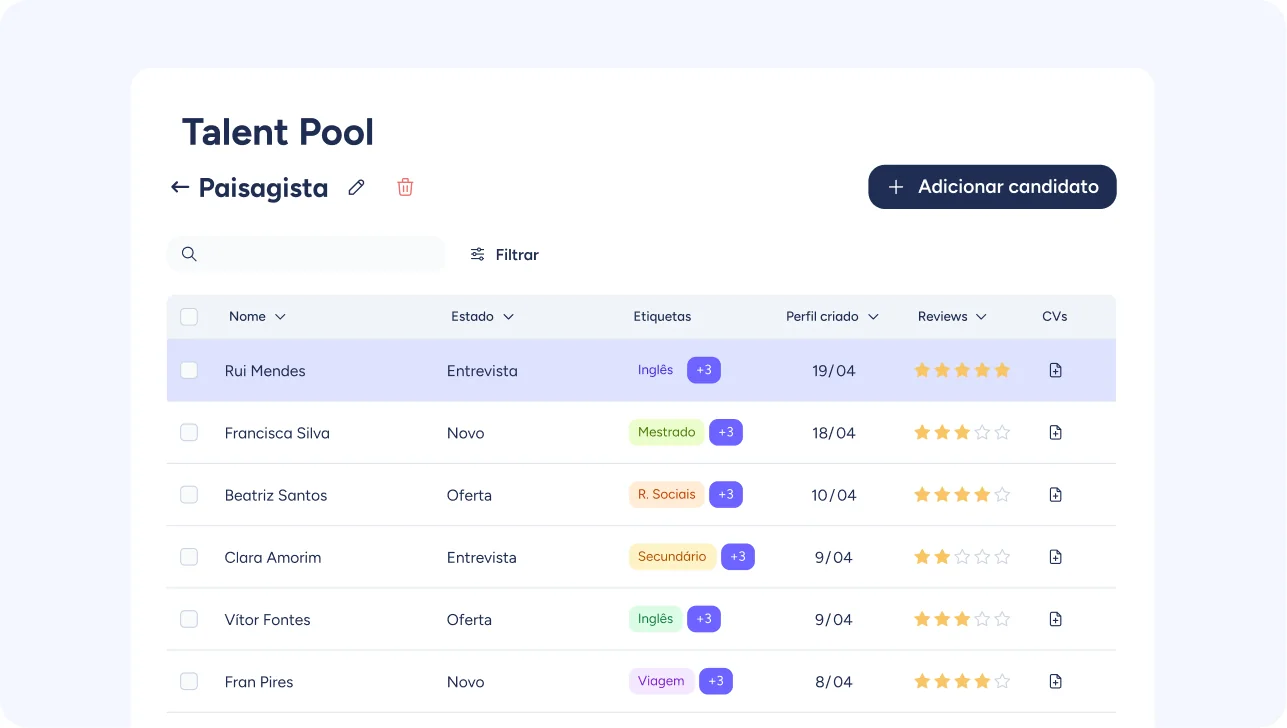Image resolution: width=1287 pixels, height=728 pixels.
Task: Open Vítor Fontes CV file icon
Action: 1055,619
